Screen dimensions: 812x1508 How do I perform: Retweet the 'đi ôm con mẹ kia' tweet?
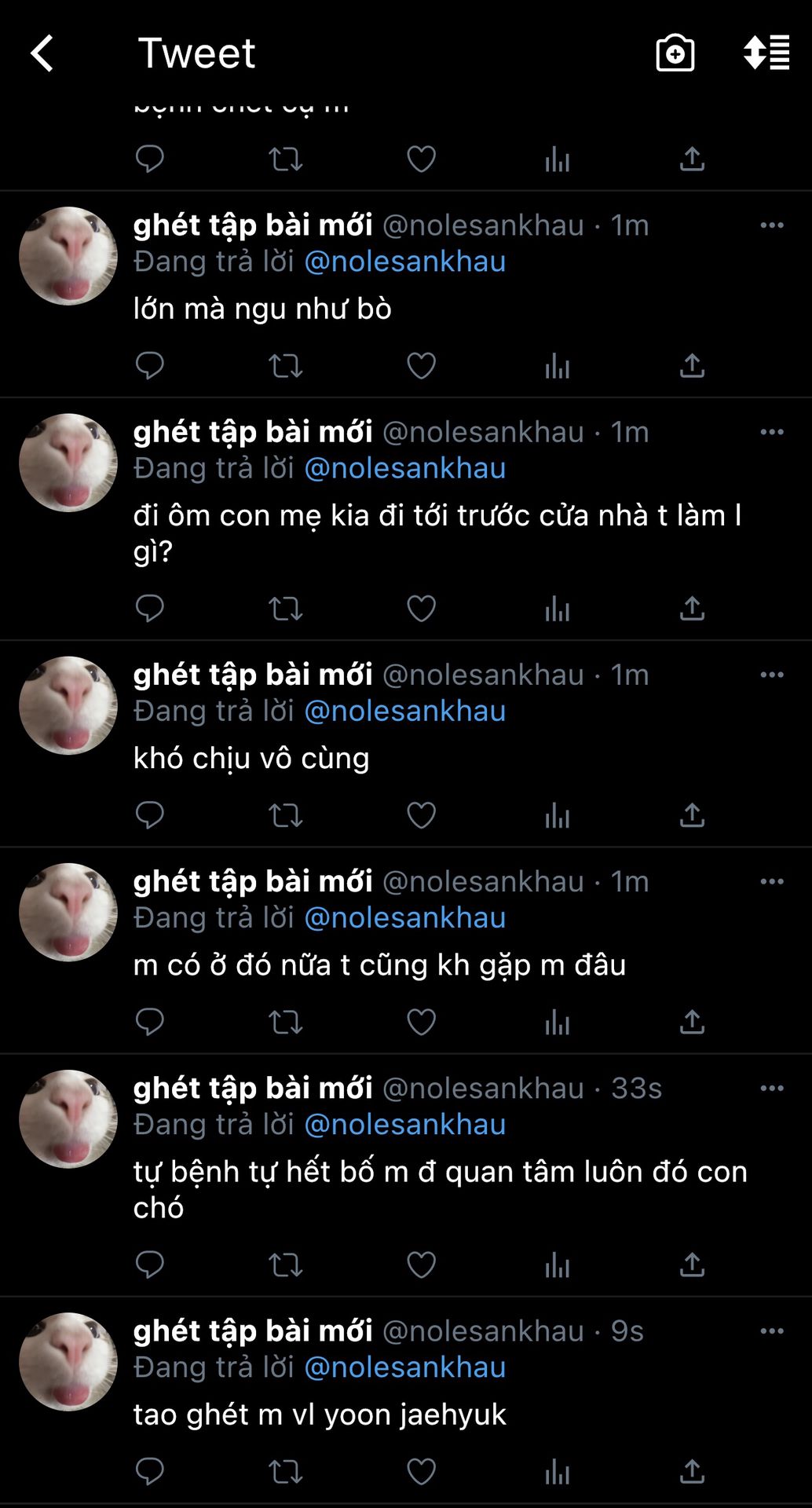285,609
